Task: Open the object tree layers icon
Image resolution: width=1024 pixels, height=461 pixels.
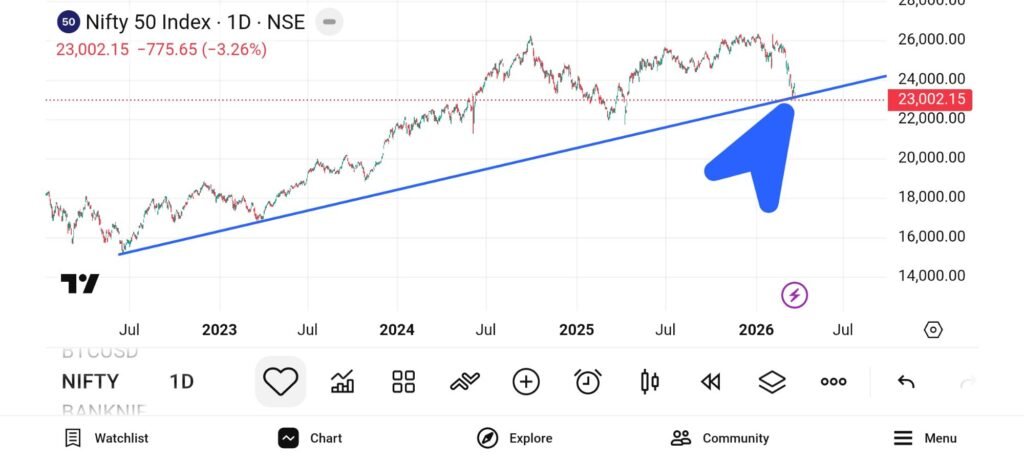Action: 772,381
